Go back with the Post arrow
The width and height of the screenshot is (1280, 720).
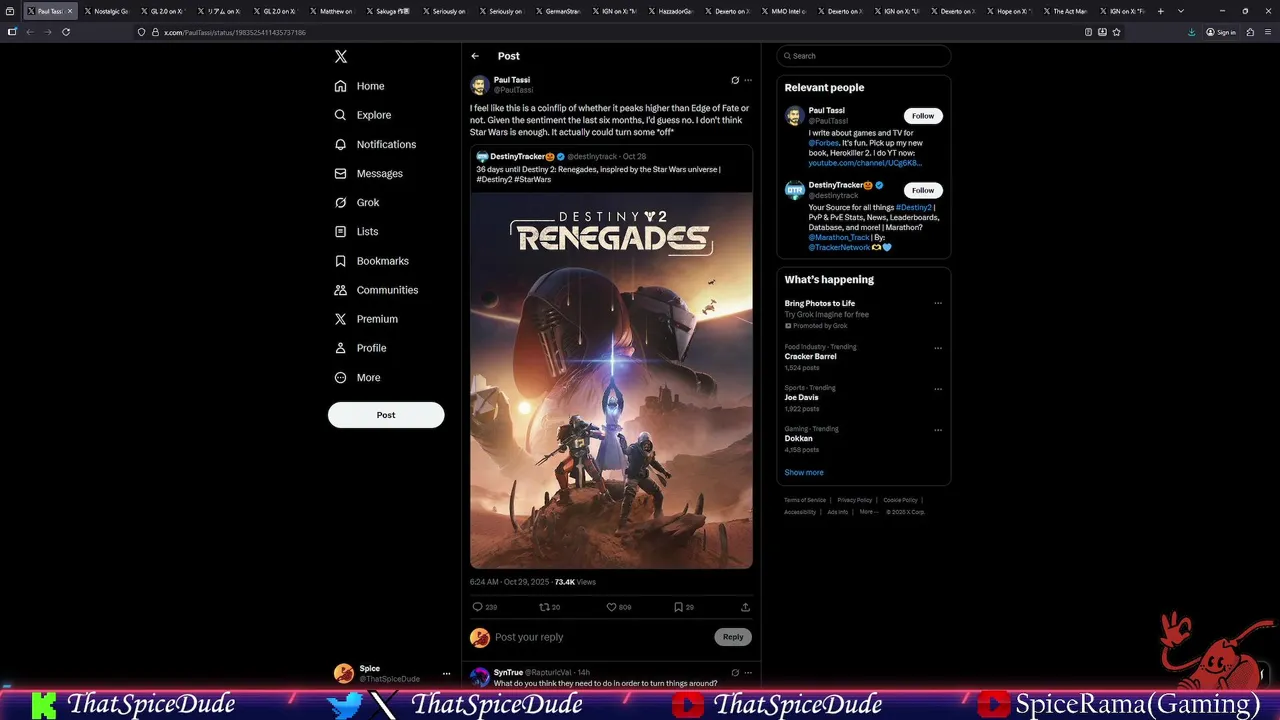475,56
